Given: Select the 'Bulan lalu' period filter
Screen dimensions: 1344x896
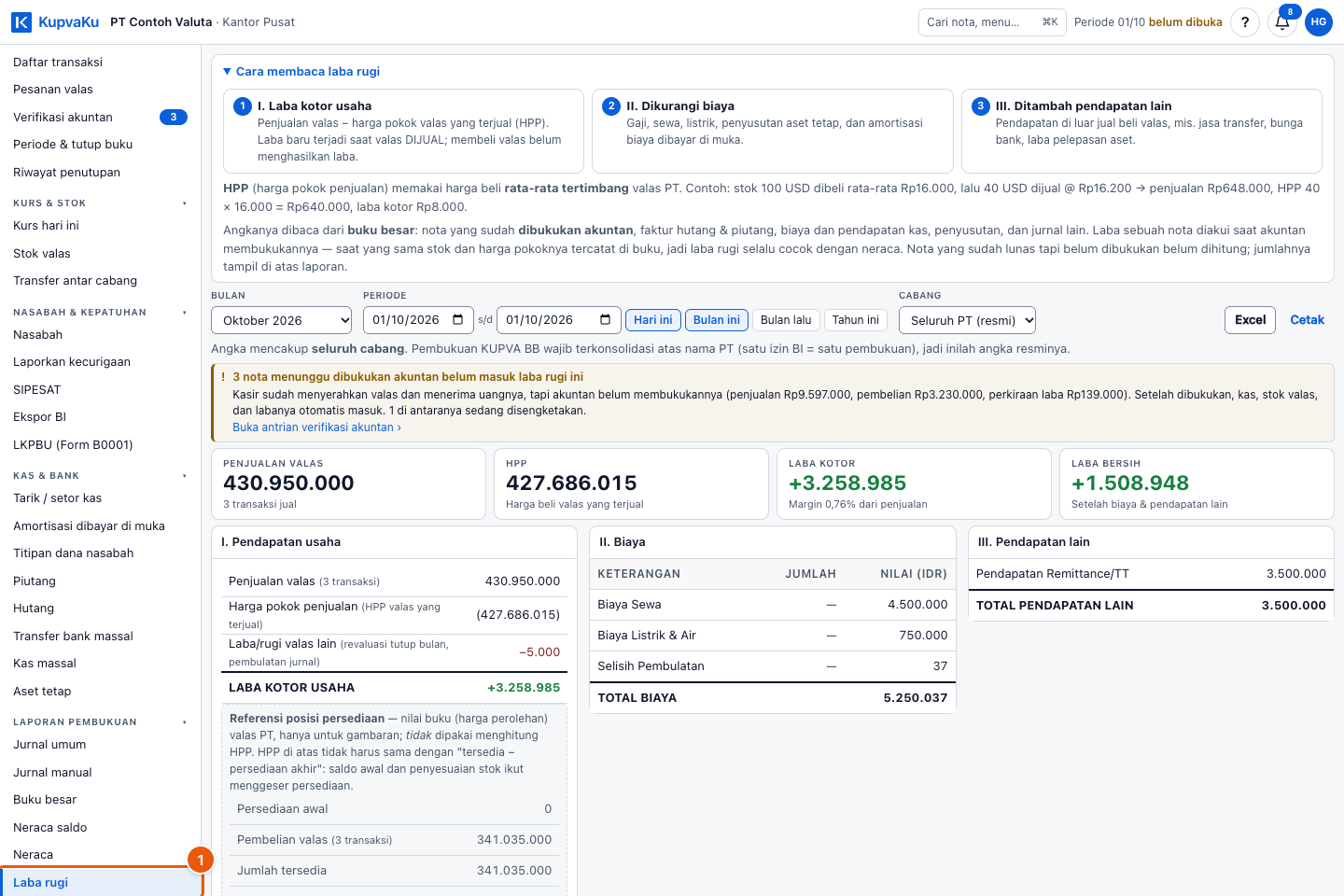Looking at the screenshot, I should tap(786, 320).
